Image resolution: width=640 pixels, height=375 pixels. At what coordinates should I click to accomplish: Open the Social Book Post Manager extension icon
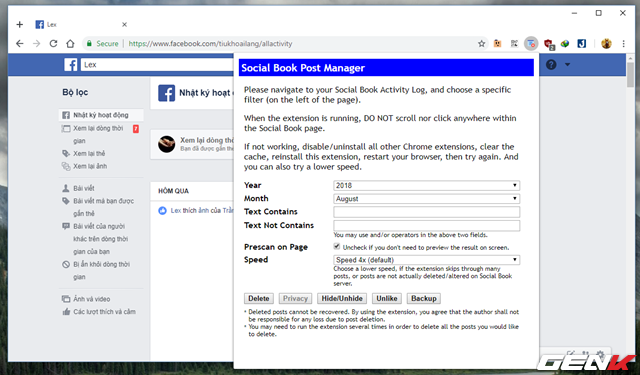pyautogui.click(x=531, y=44)
